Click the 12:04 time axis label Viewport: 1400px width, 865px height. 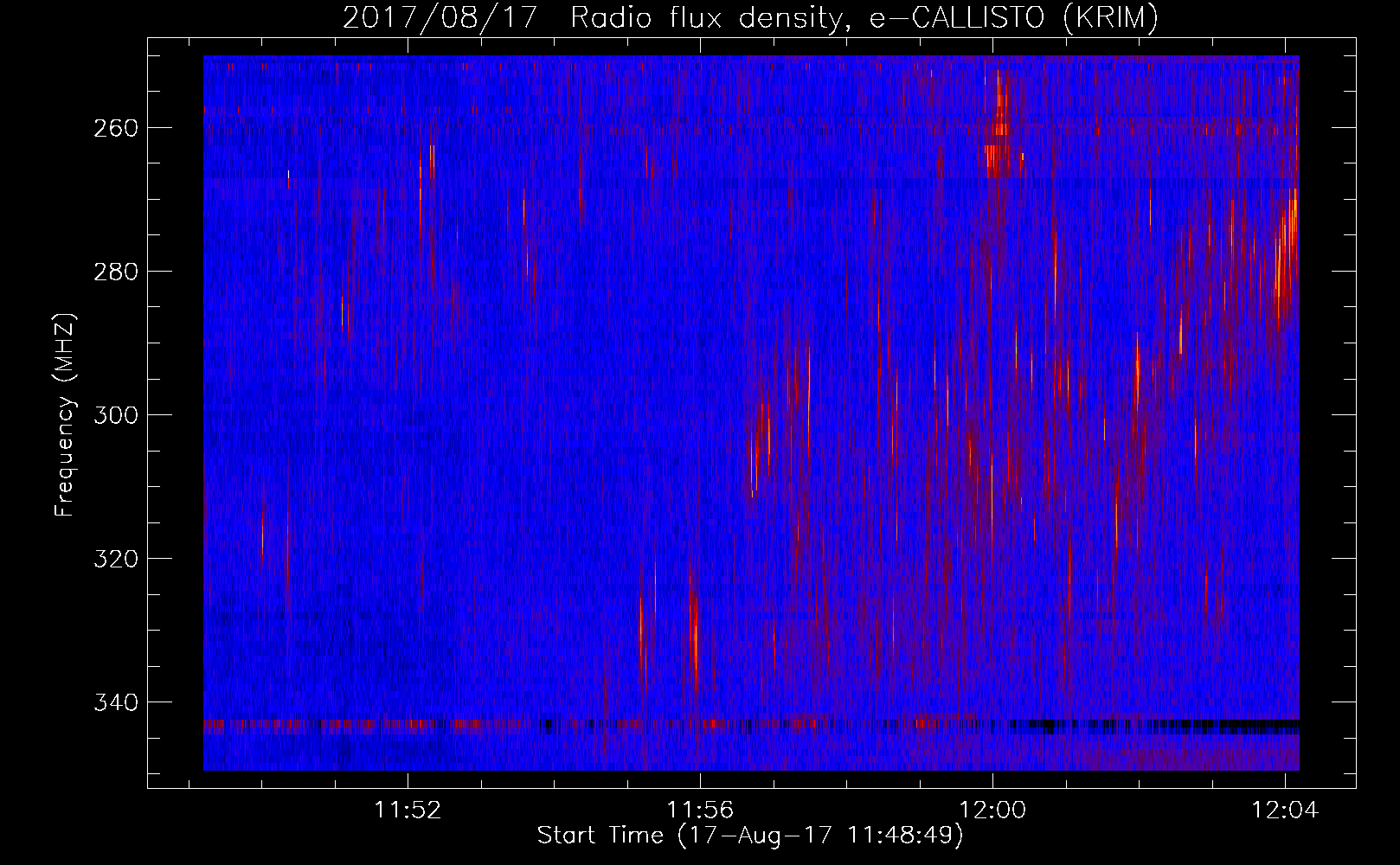tap(1285, 811)
